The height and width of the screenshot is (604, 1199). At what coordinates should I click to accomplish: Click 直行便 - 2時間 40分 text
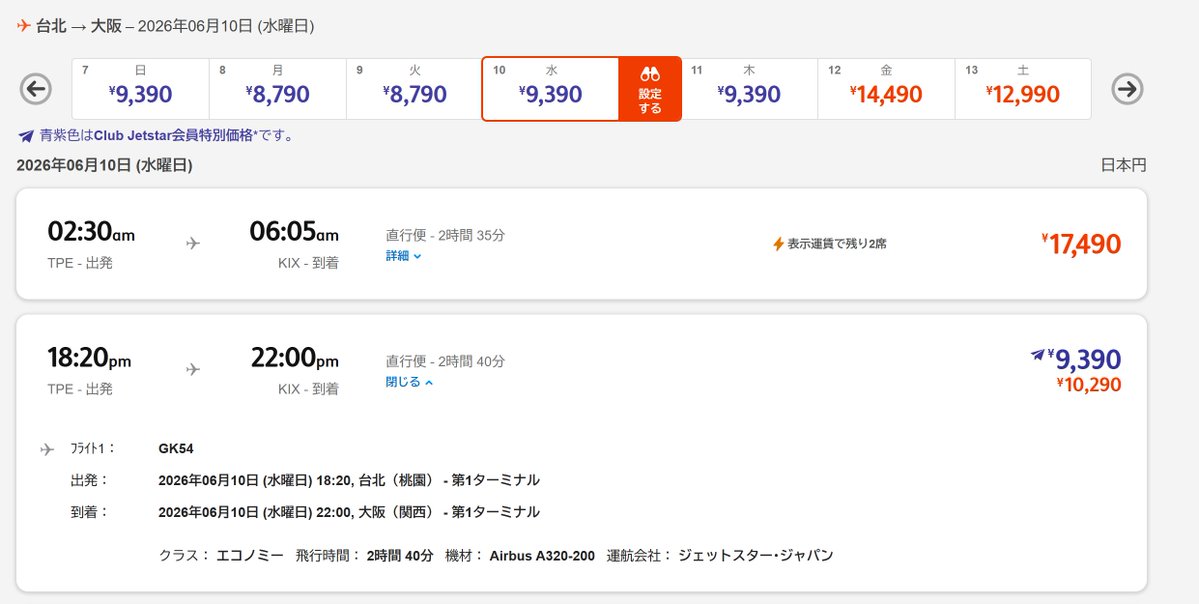445,362
